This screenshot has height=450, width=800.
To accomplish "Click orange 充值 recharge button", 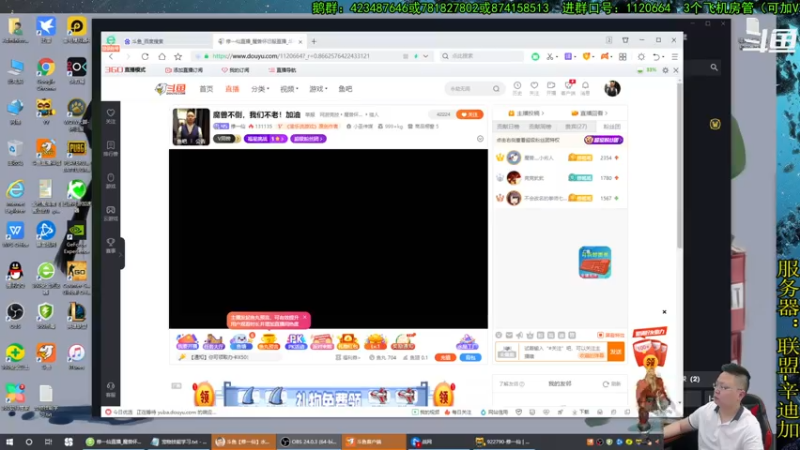I will click(445, 358).
